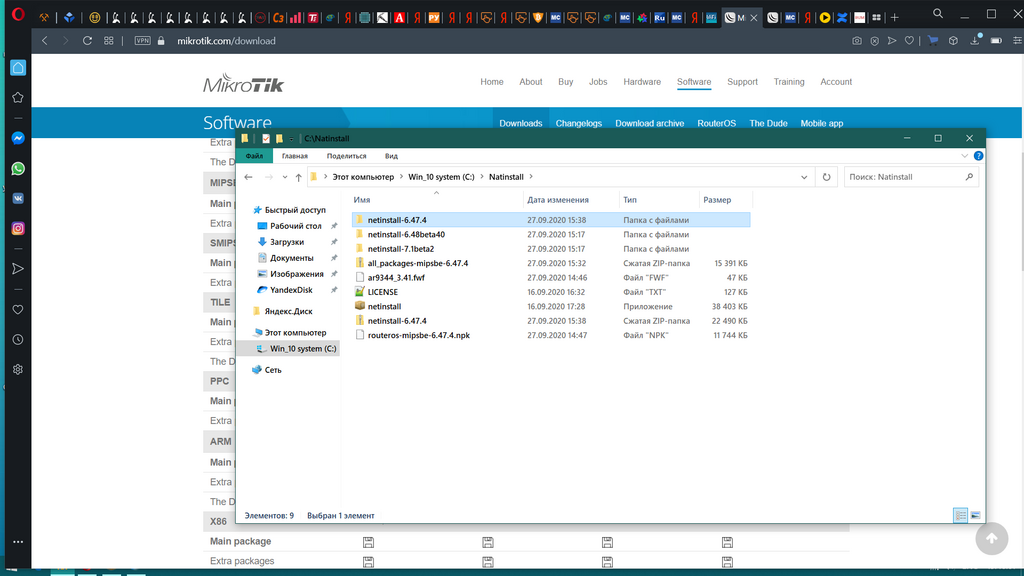The image size is (1024, 576).
Task: Open WhatsApp in Opera sidebar
Action: [18, 168]
